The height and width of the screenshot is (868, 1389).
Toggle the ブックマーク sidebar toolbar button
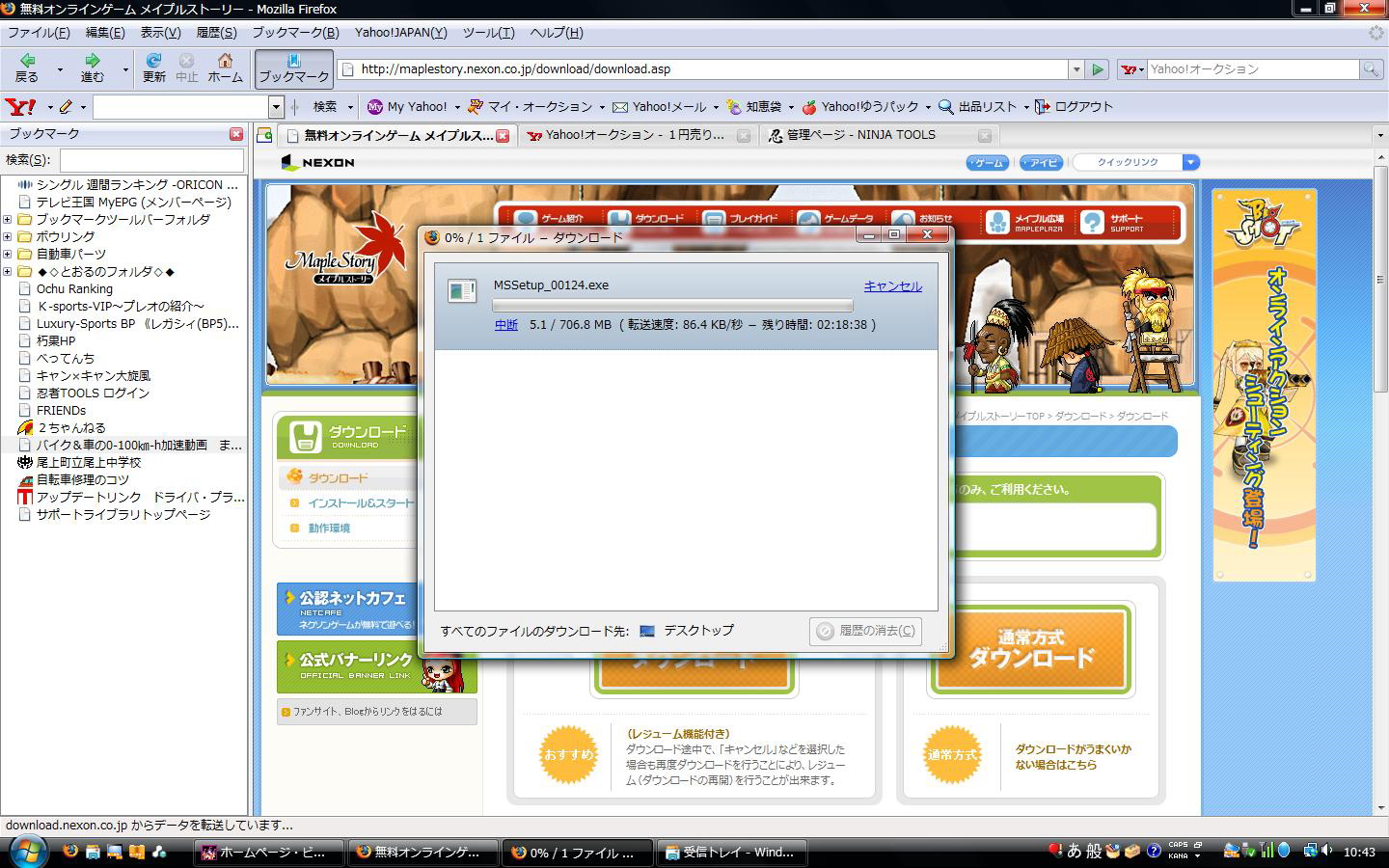click(x=294, y=68)
